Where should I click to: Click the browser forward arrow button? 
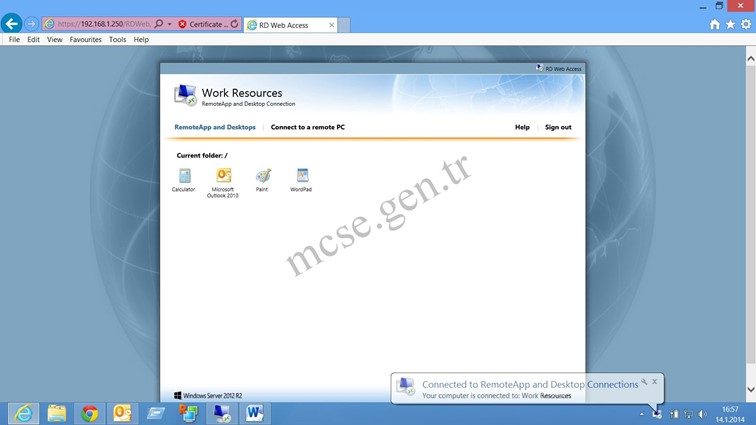(x=31, y=24)
